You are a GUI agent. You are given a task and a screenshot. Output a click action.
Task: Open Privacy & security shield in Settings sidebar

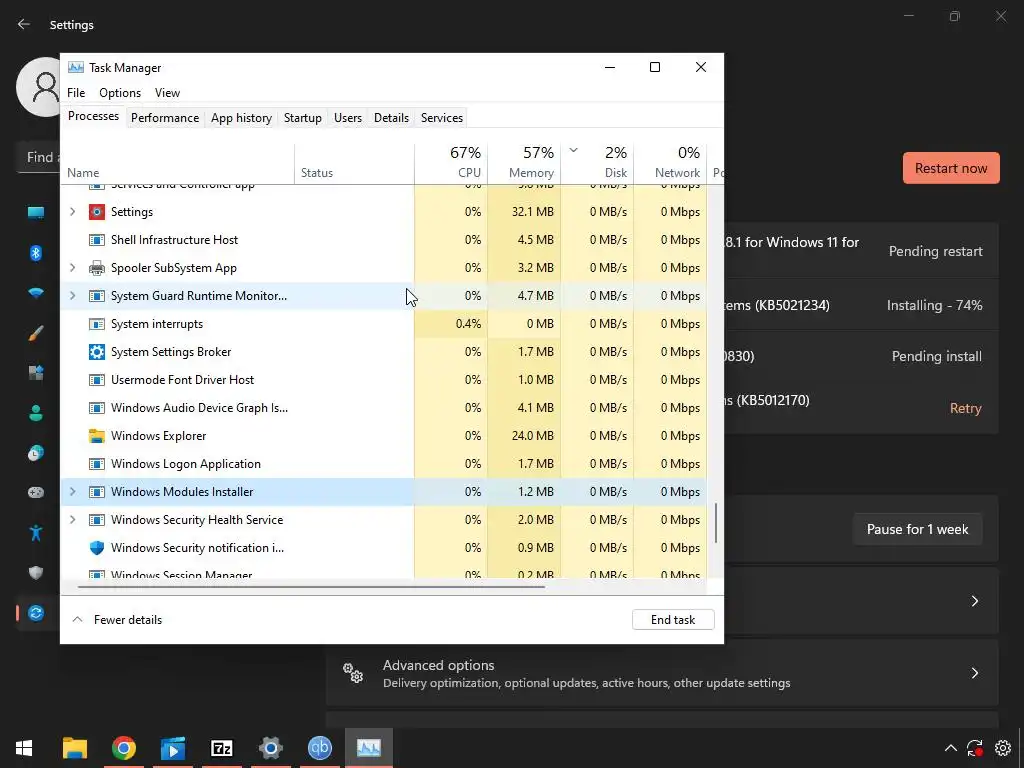coord(36,573)
